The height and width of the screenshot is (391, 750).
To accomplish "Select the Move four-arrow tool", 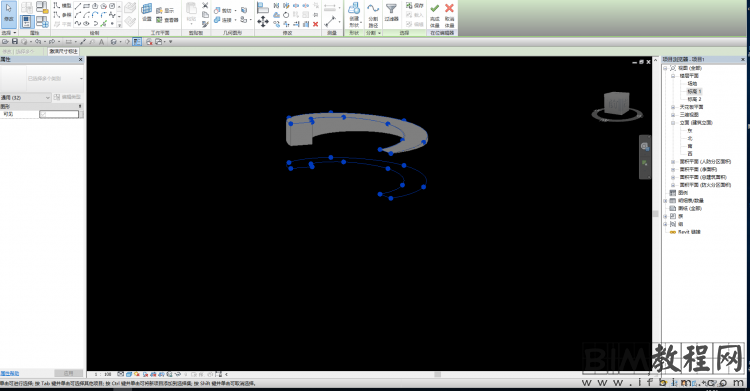I will 263,21.
